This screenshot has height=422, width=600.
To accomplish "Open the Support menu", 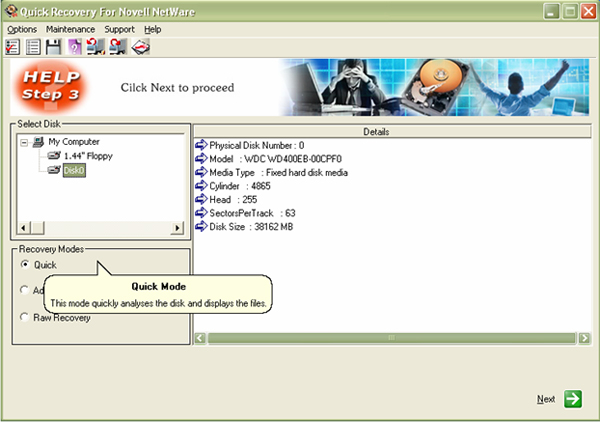I will pyautogui.click(x=119, y=29).
